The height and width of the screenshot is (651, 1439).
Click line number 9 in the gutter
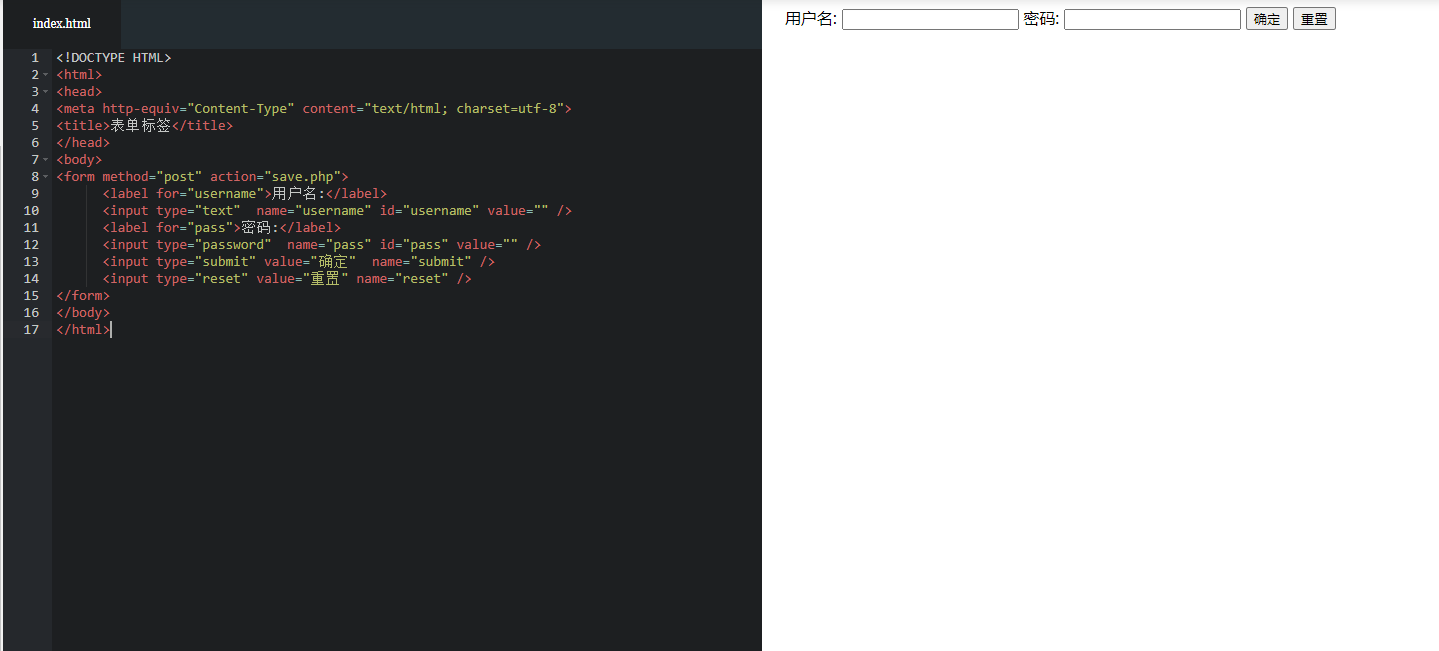click(35, 194)
